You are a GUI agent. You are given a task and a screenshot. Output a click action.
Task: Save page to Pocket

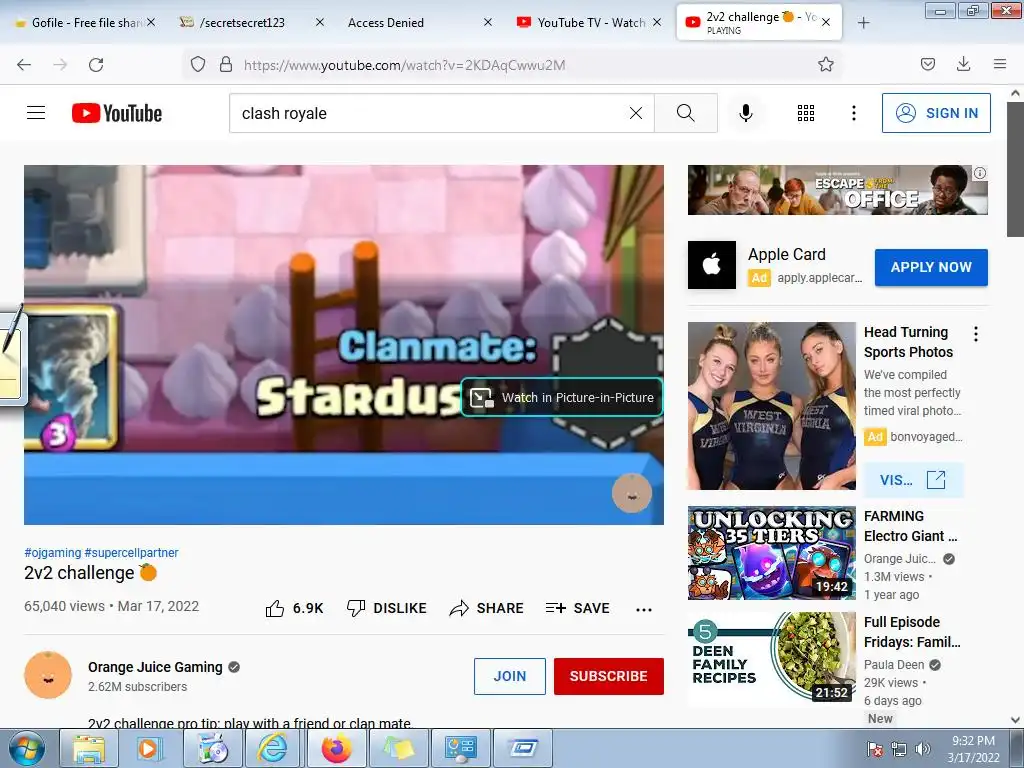pos(927,64)
